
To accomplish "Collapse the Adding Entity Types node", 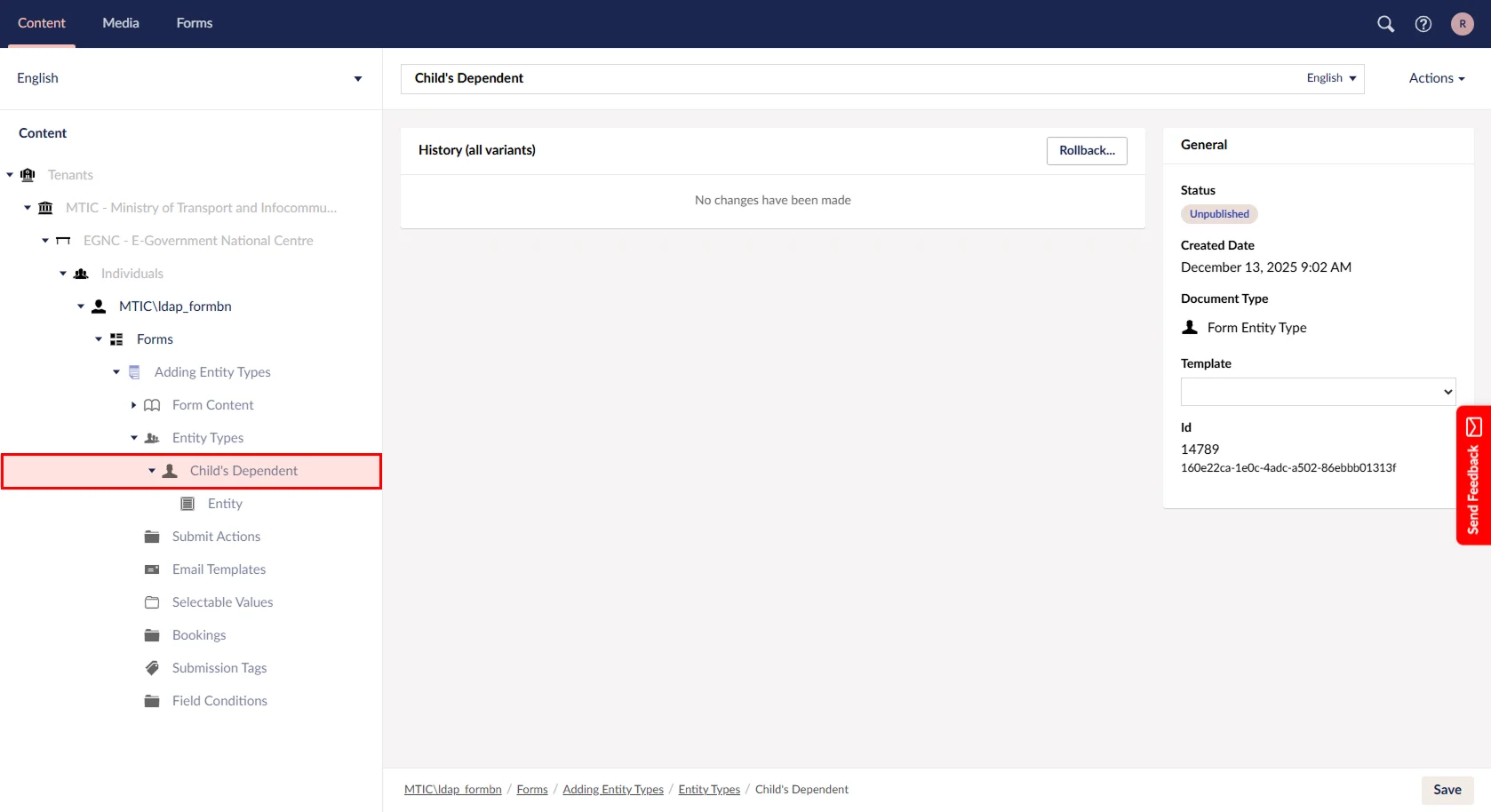I will [x=116, y=372].
